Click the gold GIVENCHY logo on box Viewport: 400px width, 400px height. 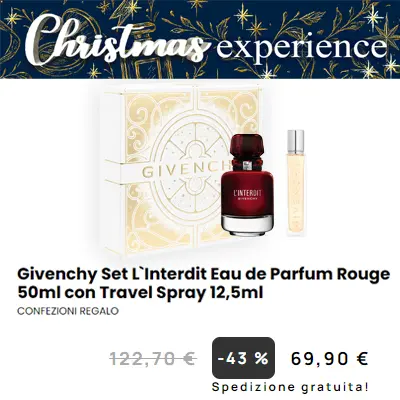pos(187,171)
